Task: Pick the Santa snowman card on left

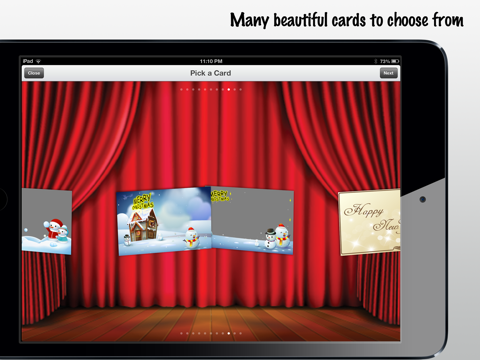Action: point(47,221)
